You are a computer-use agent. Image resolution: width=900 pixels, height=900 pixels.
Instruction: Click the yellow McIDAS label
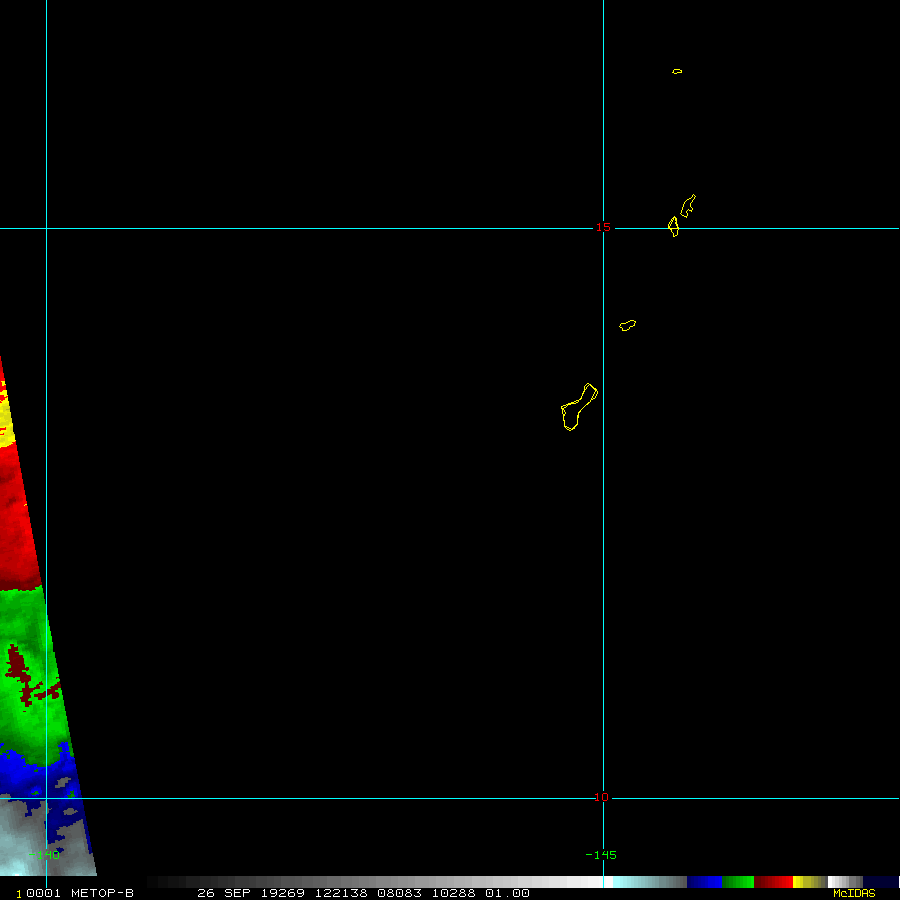853,893
